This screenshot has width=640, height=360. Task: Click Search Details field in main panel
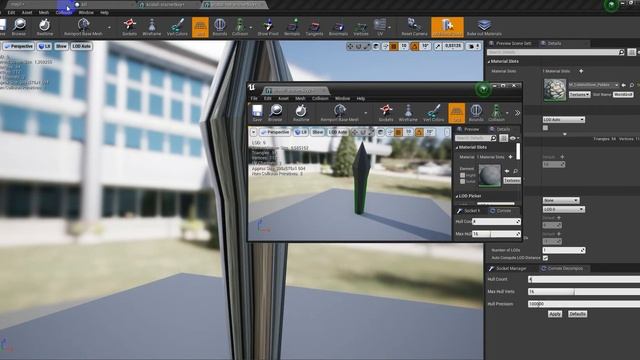(553, 52)
